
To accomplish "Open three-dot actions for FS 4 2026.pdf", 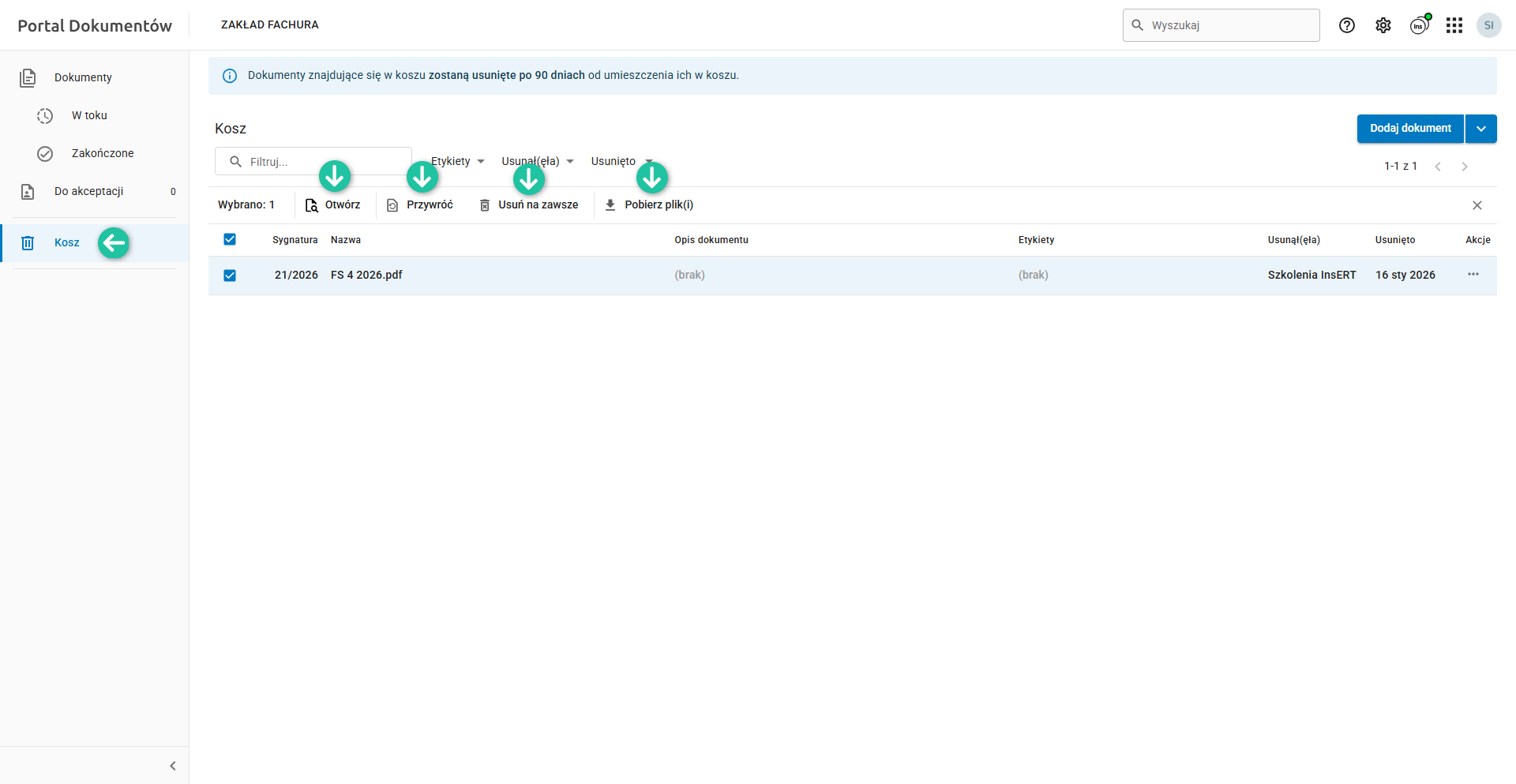I will coord(1473,275).
